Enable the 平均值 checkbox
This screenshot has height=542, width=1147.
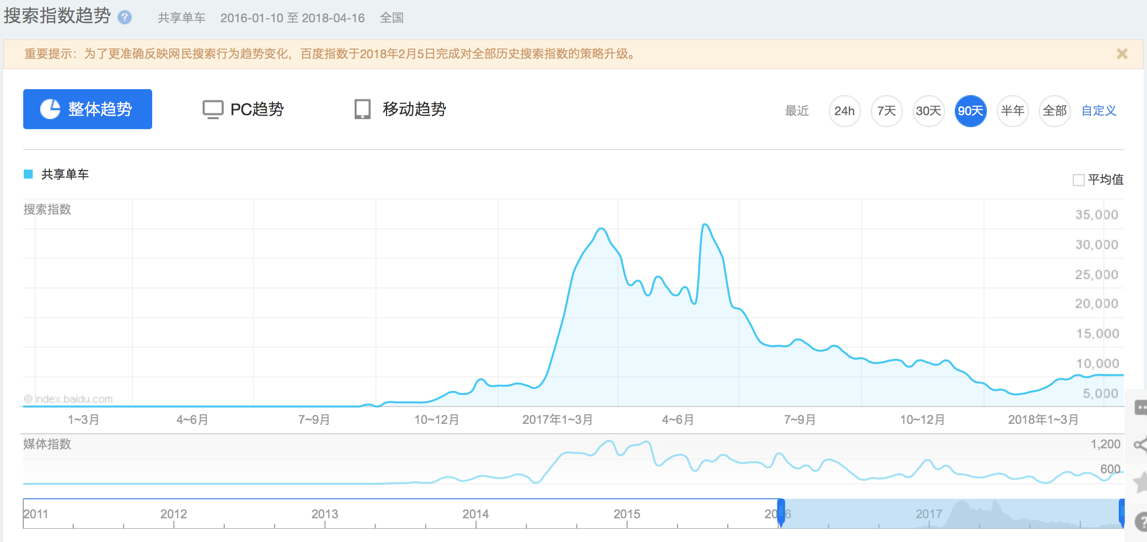(1078, 180)
